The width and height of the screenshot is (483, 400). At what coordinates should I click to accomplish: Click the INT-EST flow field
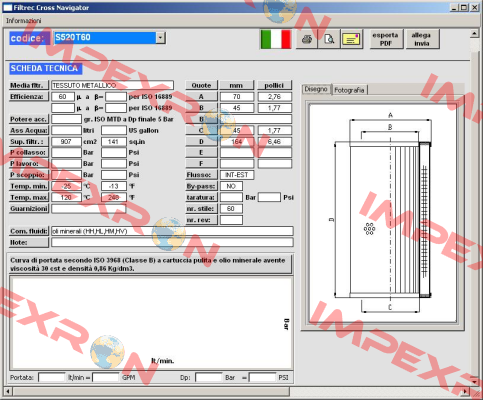tap(237, 175)
